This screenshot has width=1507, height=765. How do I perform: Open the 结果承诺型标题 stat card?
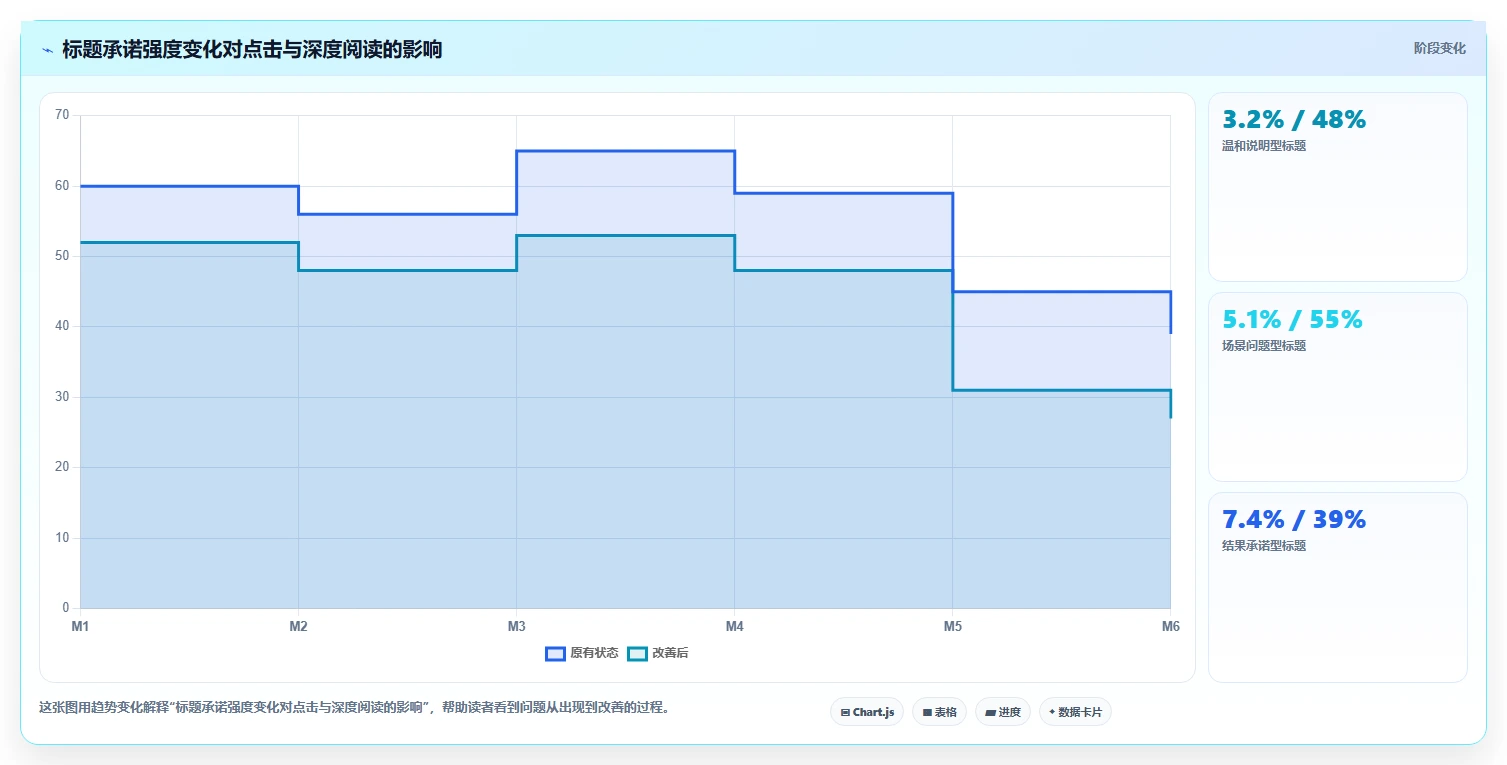[x=1338, y=587]
